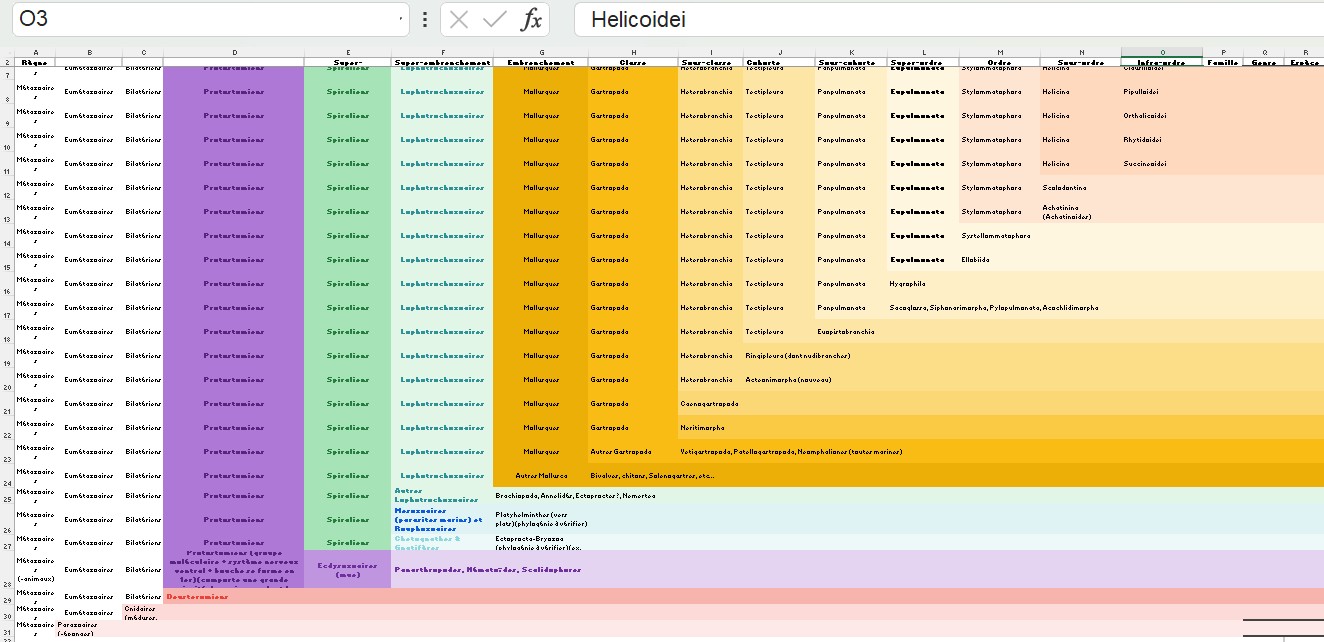The height and width of the screenshot is (642, 1324).
Task: Click the Sous-cohorte header cell
Action: [851, 62]
